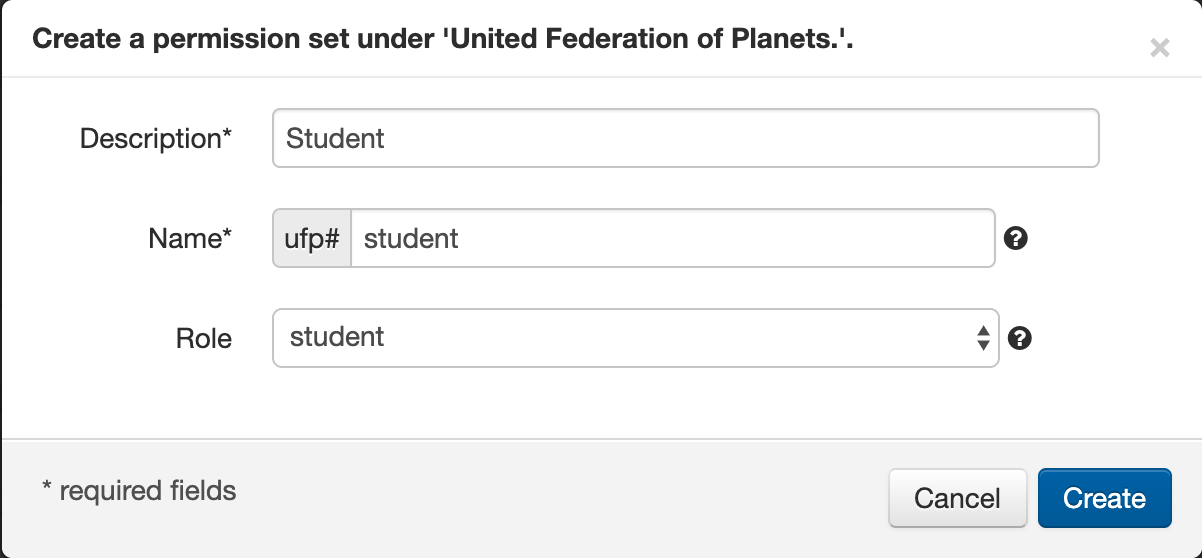Click the asterisk after the Name label
The height and width of the screenshot is (558, 1202).
point(226,235)
